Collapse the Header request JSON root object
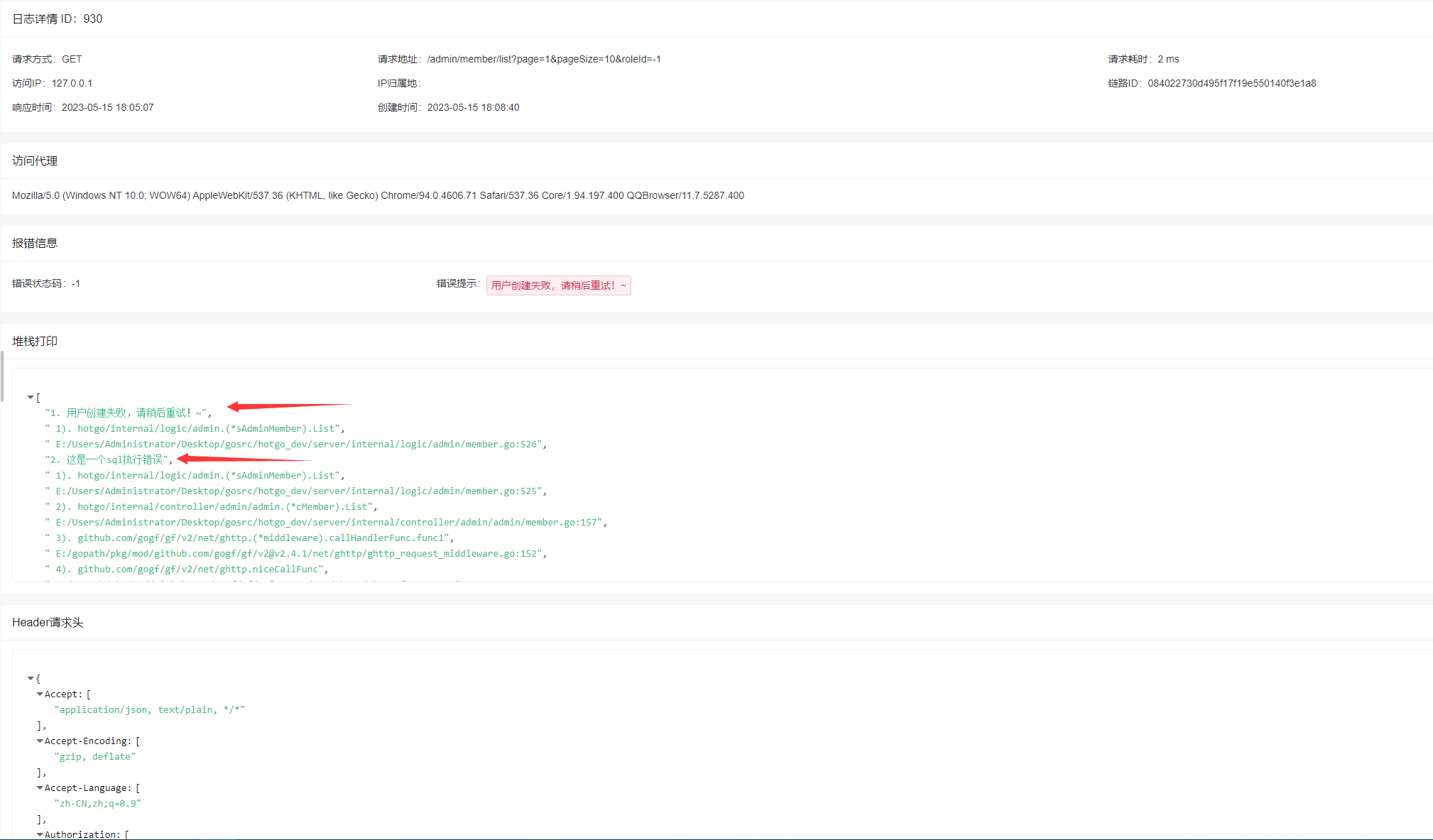The width and height of the screenshot is (1433, 840). [31, 678]
